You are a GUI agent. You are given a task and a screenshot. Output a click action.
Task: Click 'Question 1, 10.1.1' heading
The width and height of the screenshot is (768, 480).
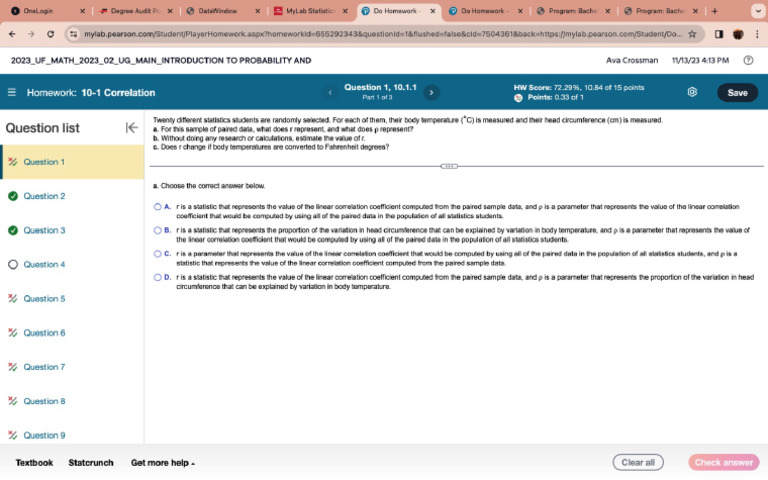tap(380, 87)
